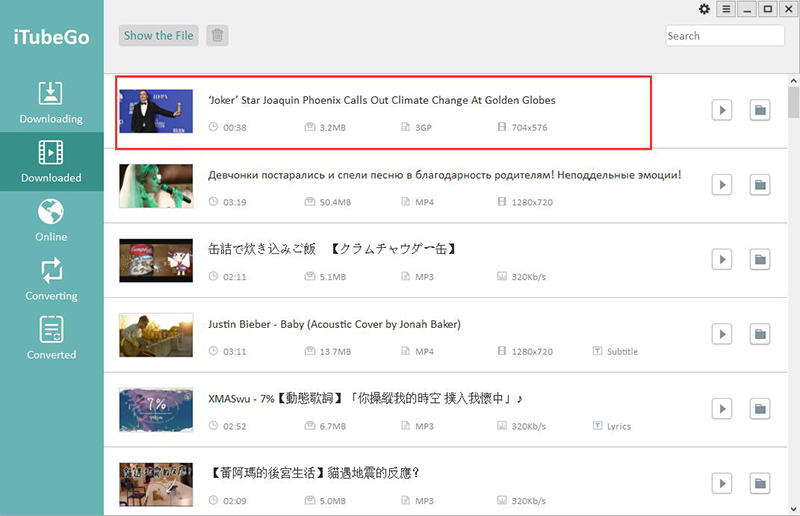
Task: Select the Justin Bieber cover thumbnail
Action: [156, 335]
